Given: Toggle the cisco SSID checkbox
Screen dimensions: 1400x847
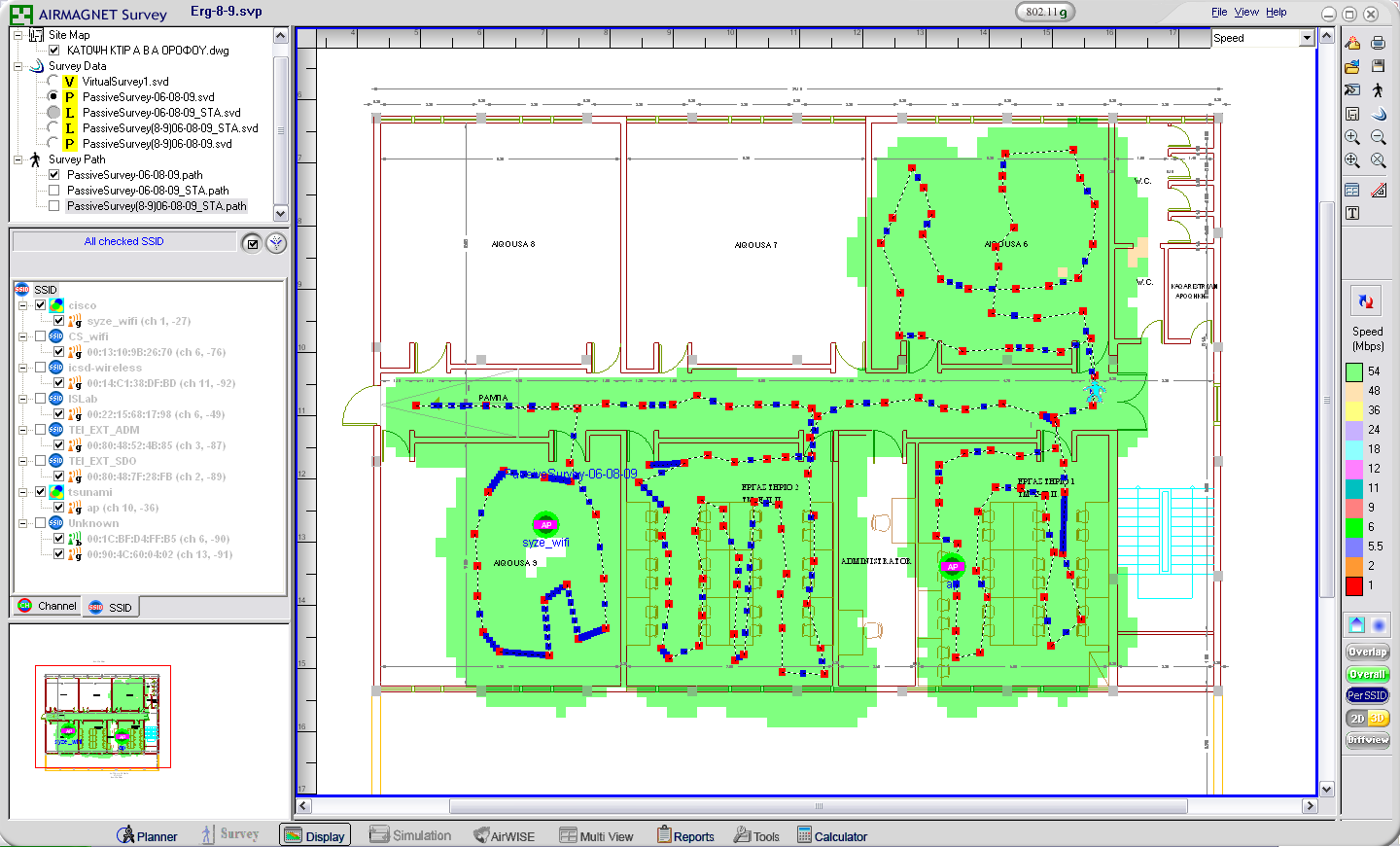Looking at the screenshot, I should [40, 305].
